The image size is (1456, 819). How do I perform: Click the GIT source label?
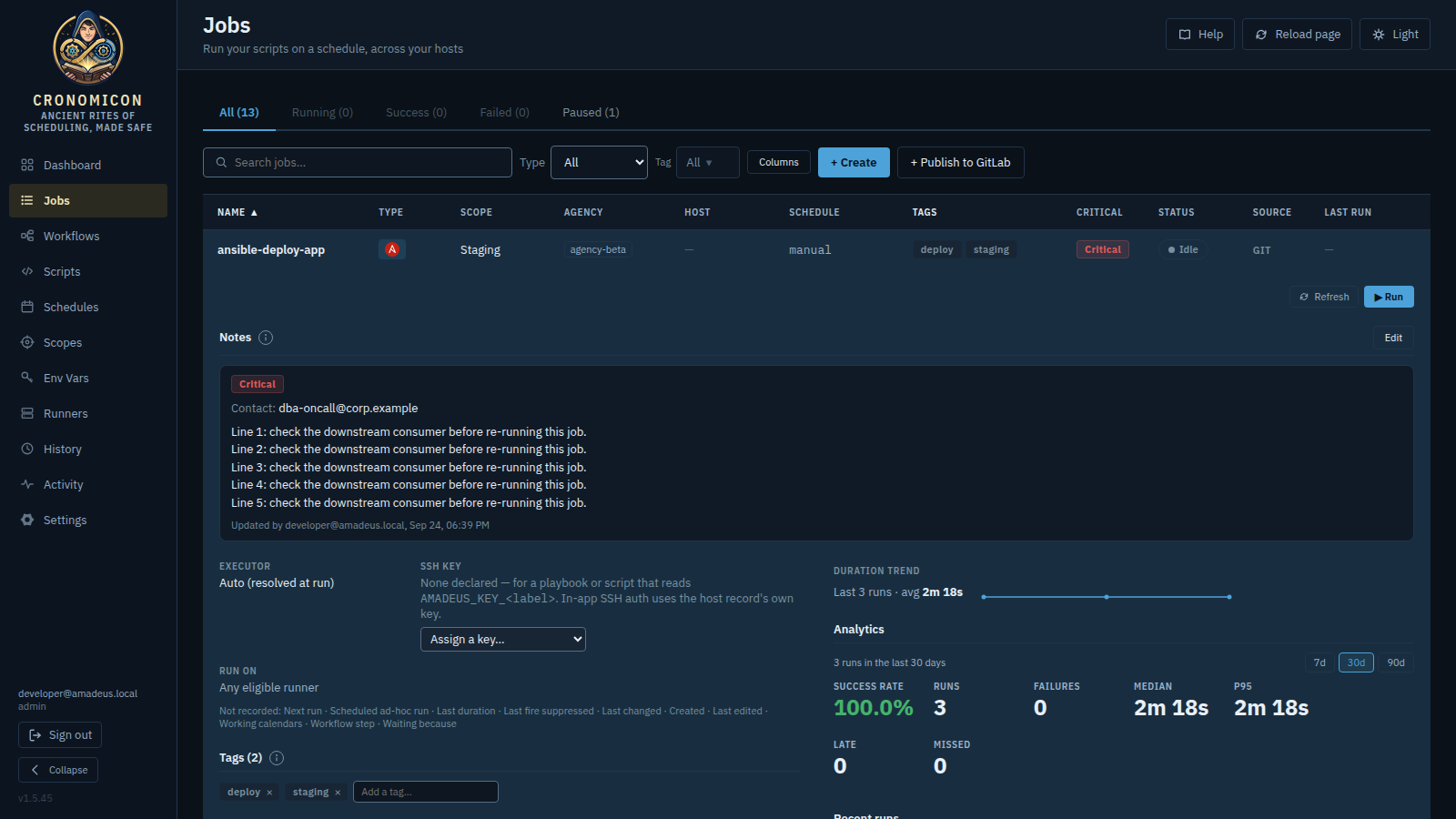(1261, 250)
